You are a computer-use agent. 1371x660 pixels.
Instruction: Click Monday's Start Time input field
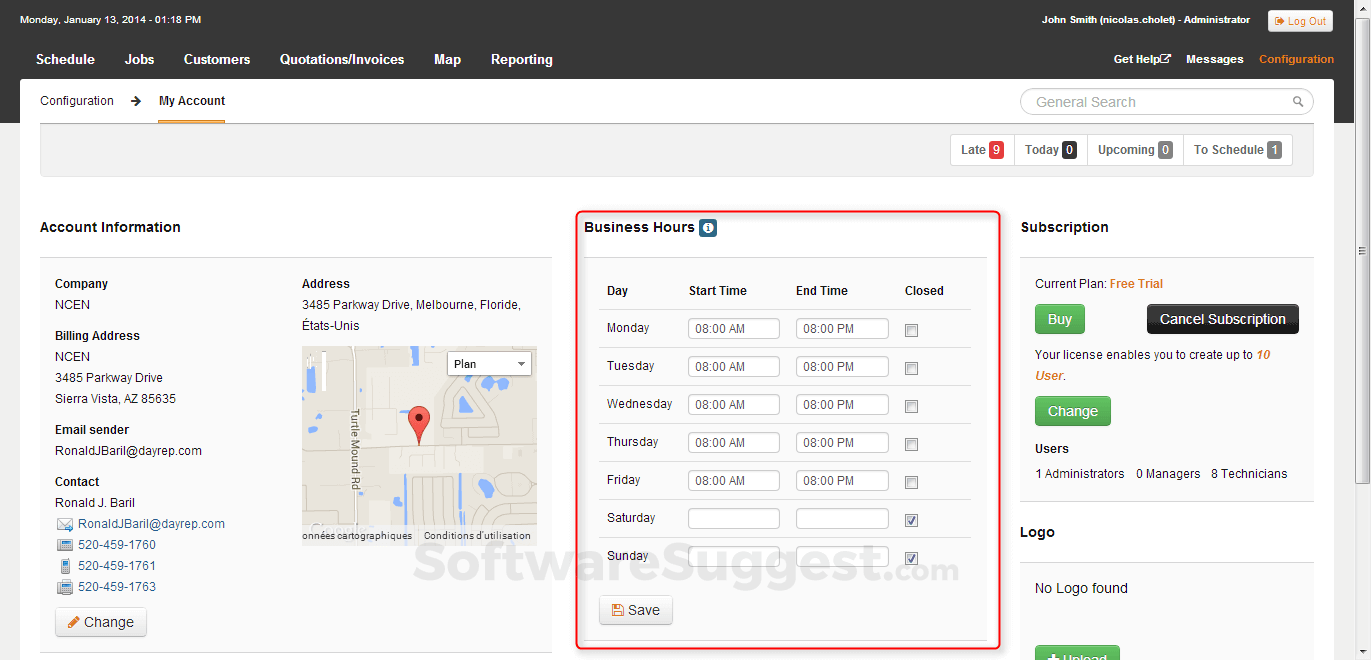pyautogui.click(x=733, y=328)
